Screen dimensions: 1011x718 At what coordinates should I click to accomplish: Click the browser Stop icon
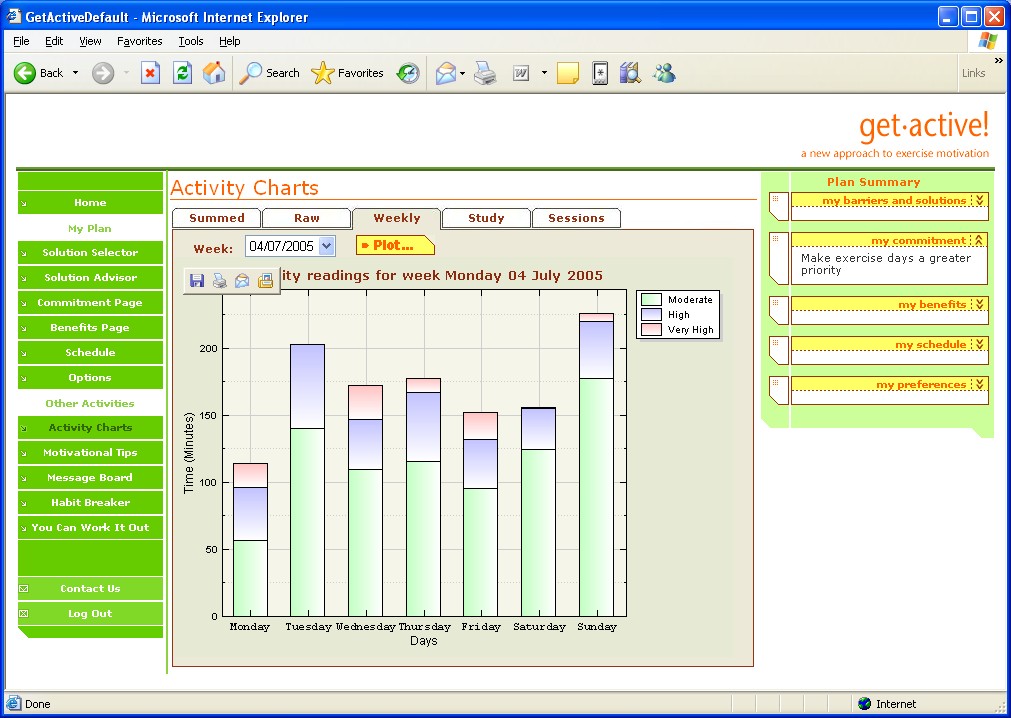(150, 73)
